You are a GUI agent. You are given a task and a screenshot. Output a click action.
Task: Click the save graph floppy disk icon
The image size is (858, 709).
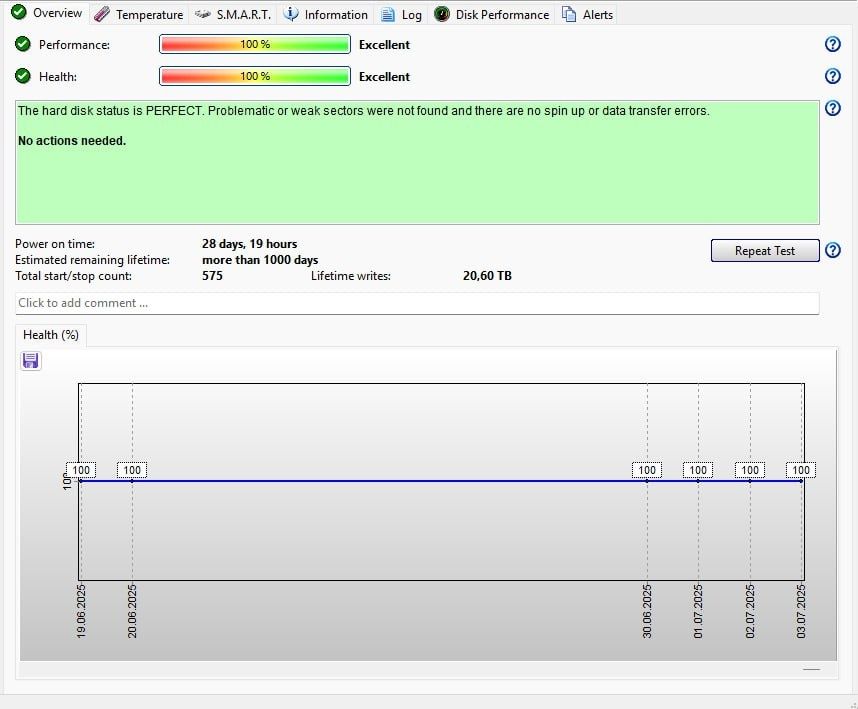click(x=31, y=361)
